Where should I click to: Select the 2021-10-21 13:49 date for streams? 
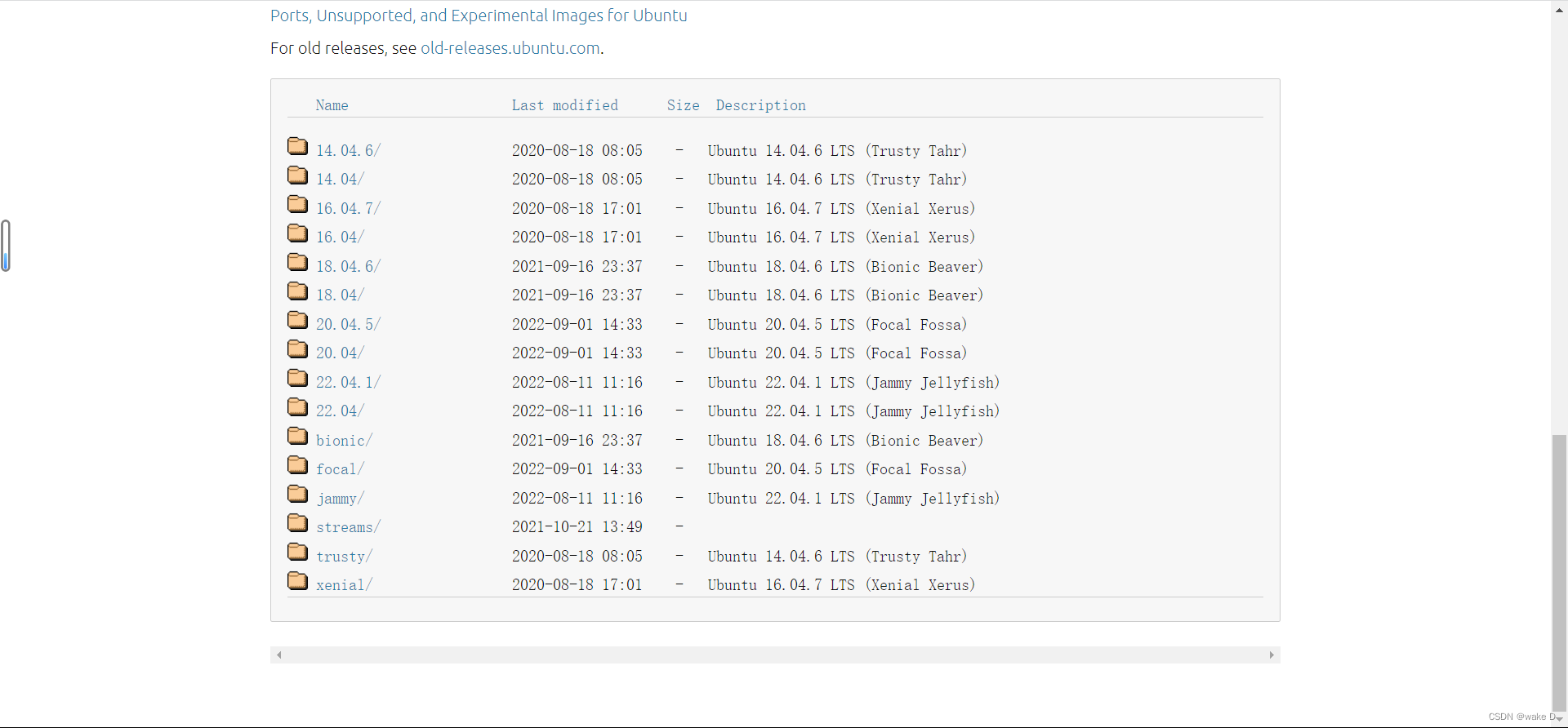pyautogui.click(x=577, y=527)
